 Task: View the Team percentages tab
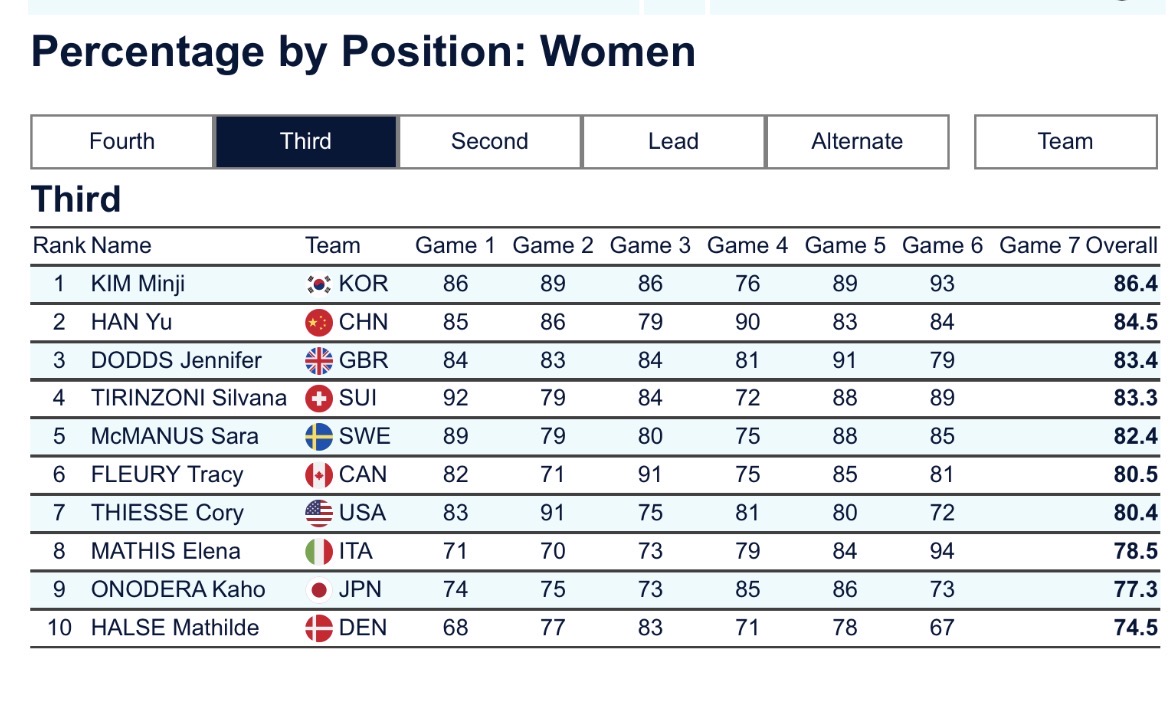click(x=1065, y=142)
